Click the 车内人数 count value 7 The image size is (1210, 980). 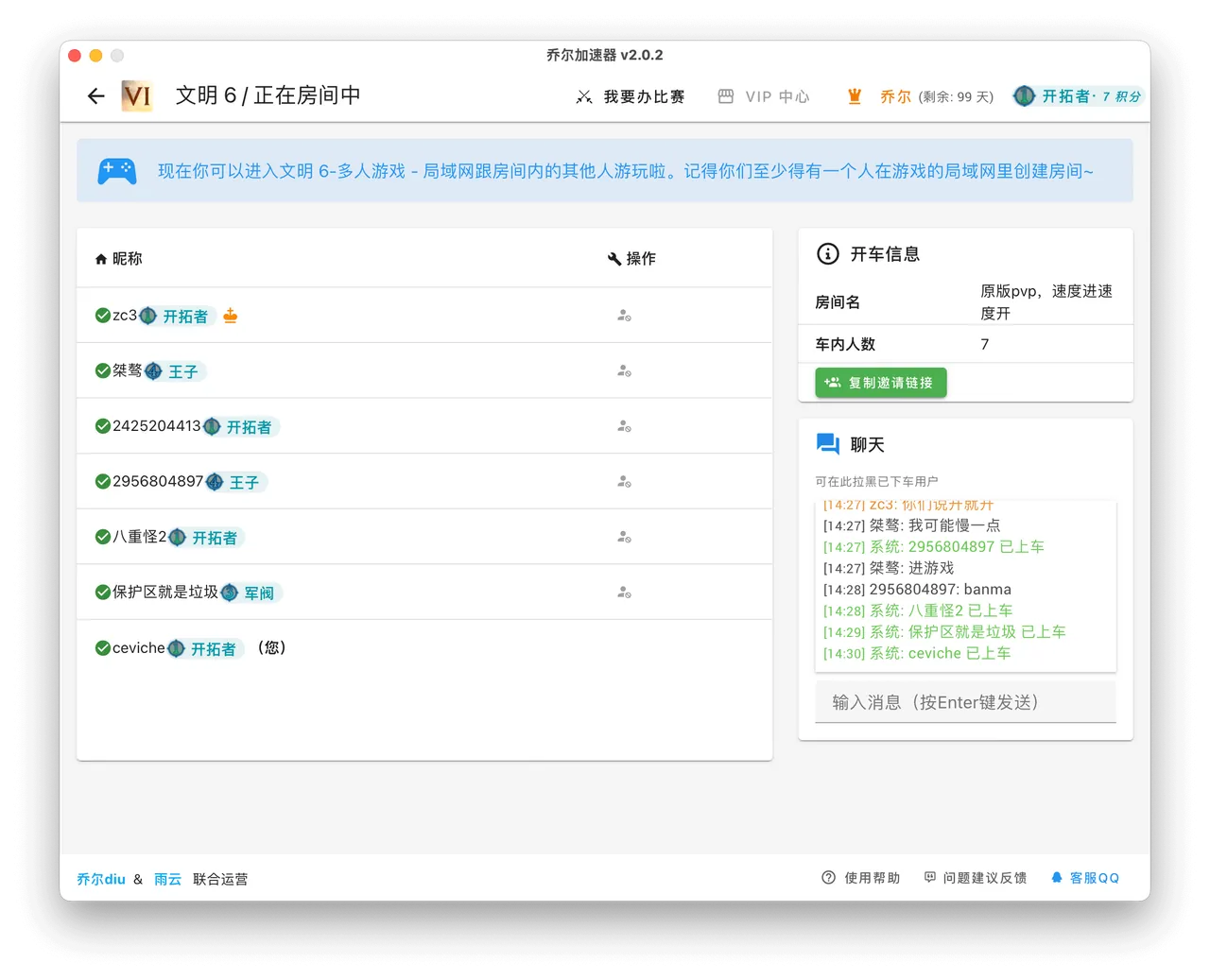(x=985, y=344)
